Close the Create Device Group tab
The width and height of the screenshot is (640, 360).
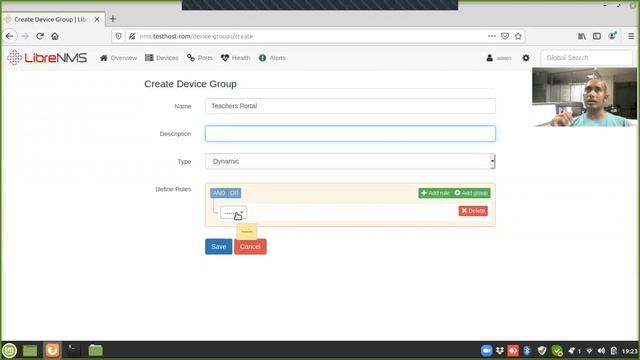tap(97, 19)
